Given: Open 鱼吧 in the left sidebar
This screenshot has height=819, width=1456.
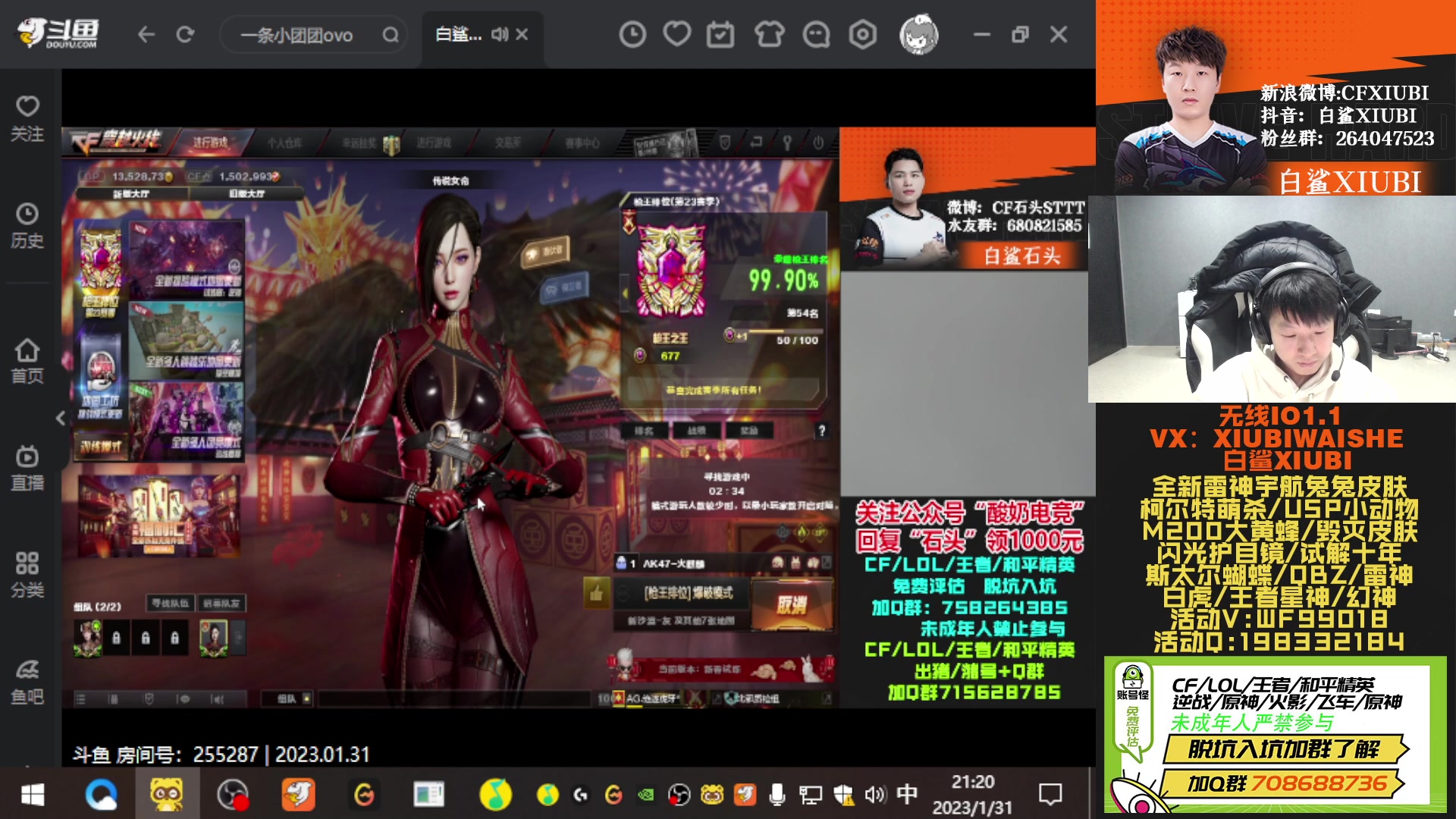Looking at the screenshot, I should click(27, 682).
